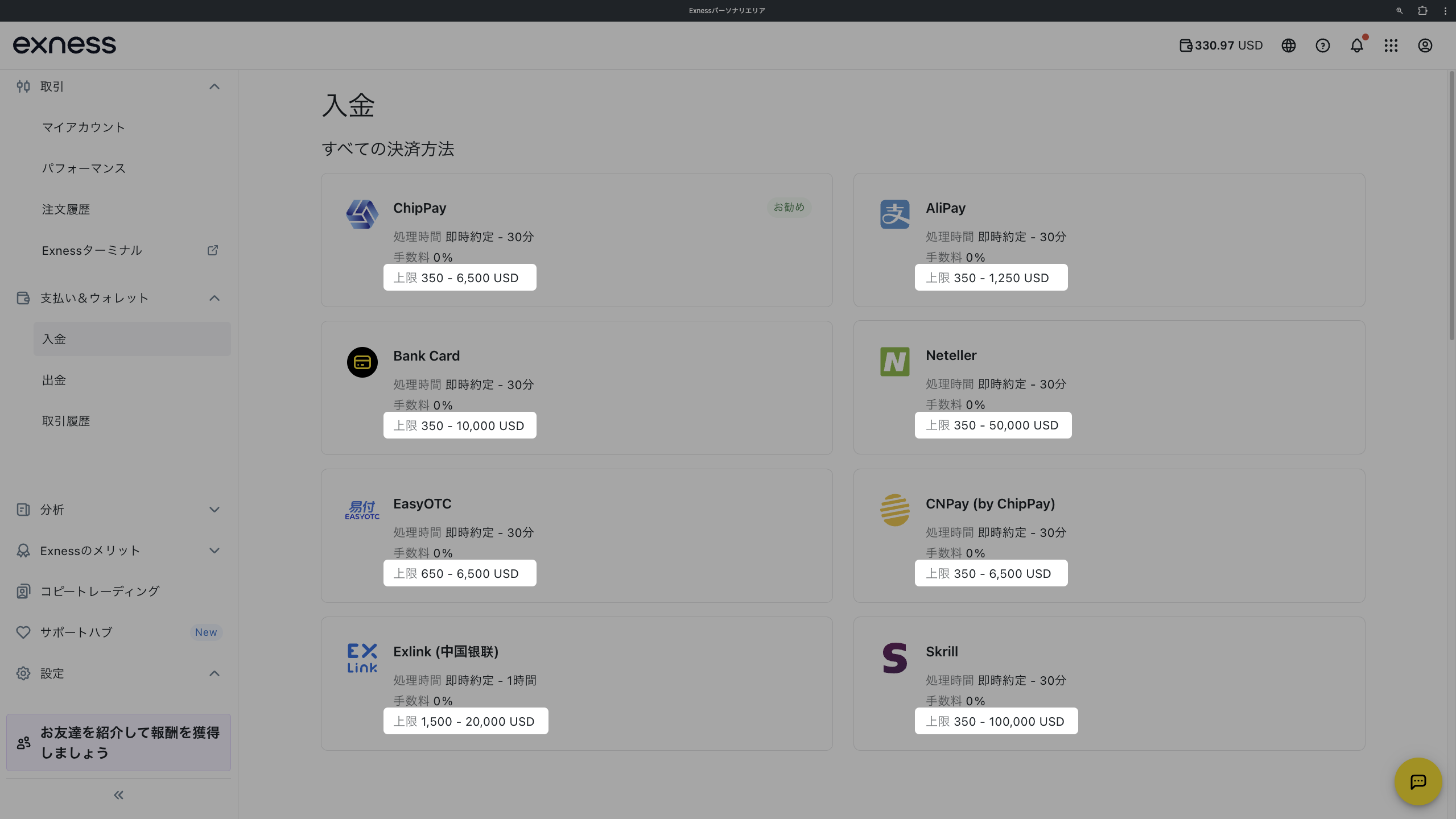This screenshot has height=819, width=1456.
Task: Click Exlink limit 1,500 - 20,000 USD
Action: (465, 721)
